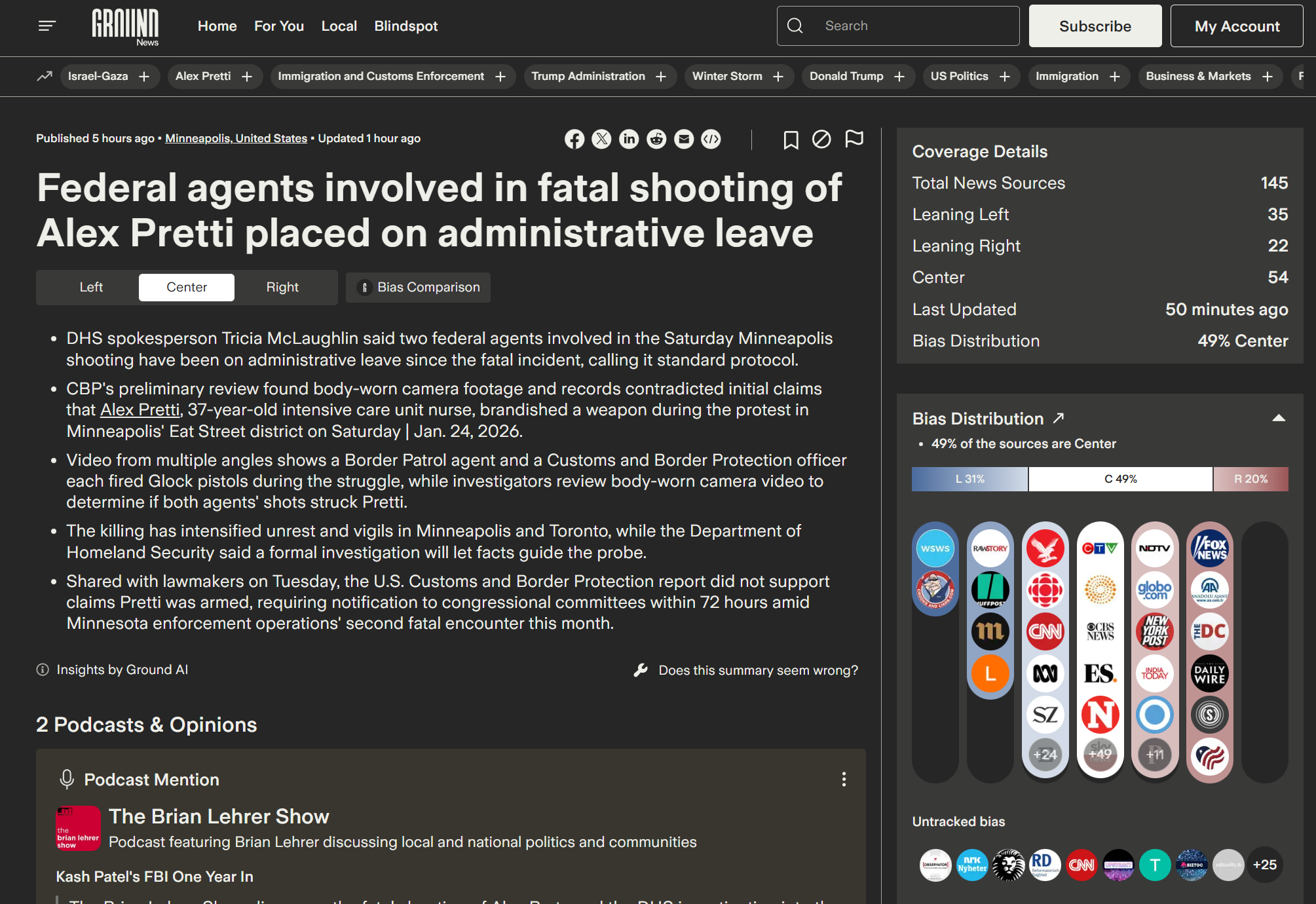
Task: Share article on Facebook icon
Action: coord(574,139)
